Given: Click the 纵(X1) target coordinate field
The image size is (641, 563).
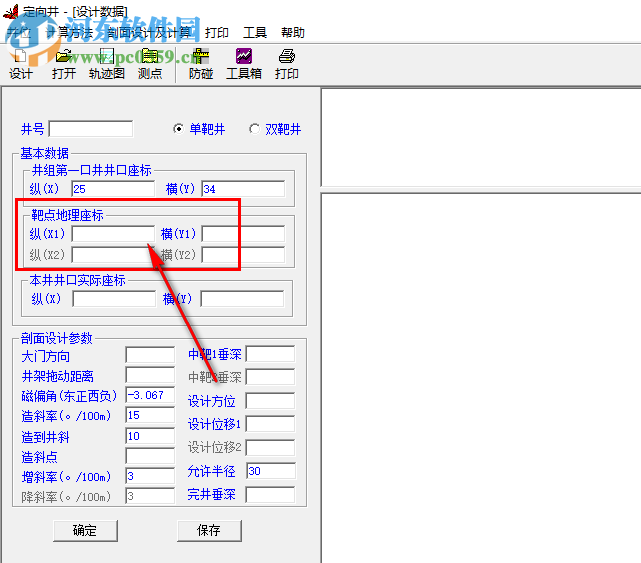Looking at the screenshot, I should 113,234.
